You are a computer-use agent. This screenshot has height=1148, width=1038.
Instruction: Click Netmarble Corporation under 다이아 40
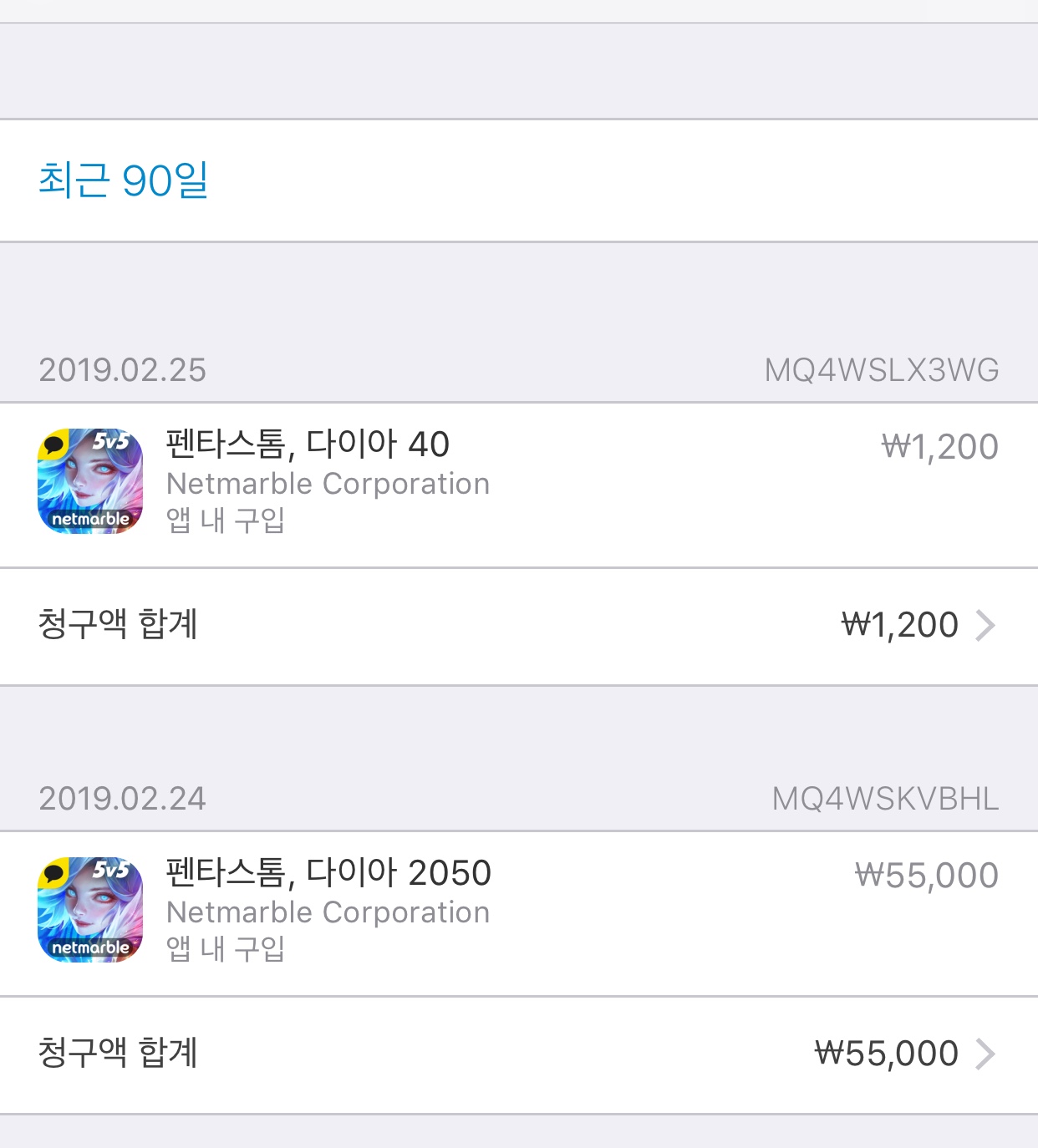tap(328, 484)
